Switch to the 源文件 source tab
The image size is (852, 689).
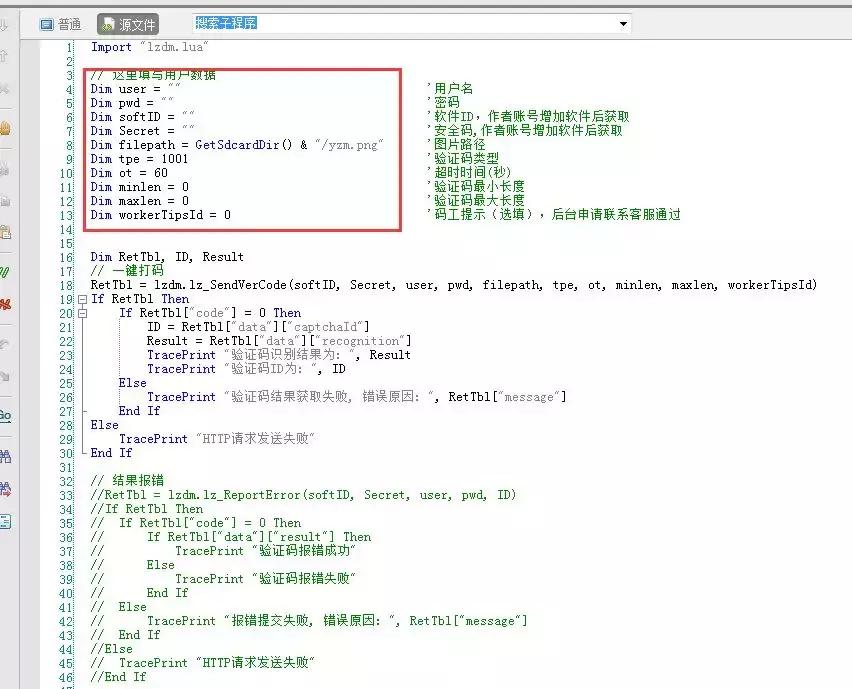pyautogui.click(x=128, y=24)
